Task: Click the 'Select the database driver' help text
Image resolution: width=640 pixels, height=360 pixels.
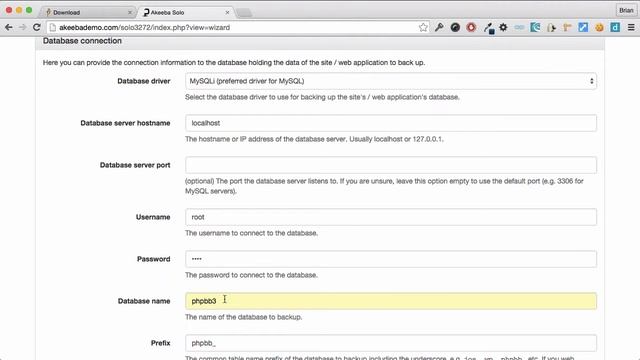Action: [x=322, y=97]
